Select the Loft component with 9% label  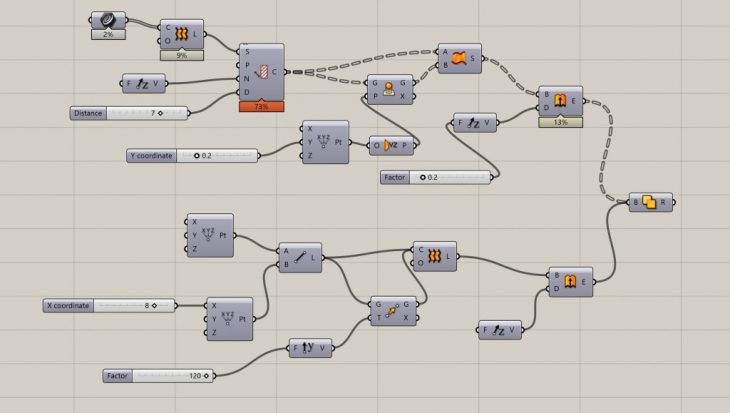pyautogui.click(x=182, y=34)
